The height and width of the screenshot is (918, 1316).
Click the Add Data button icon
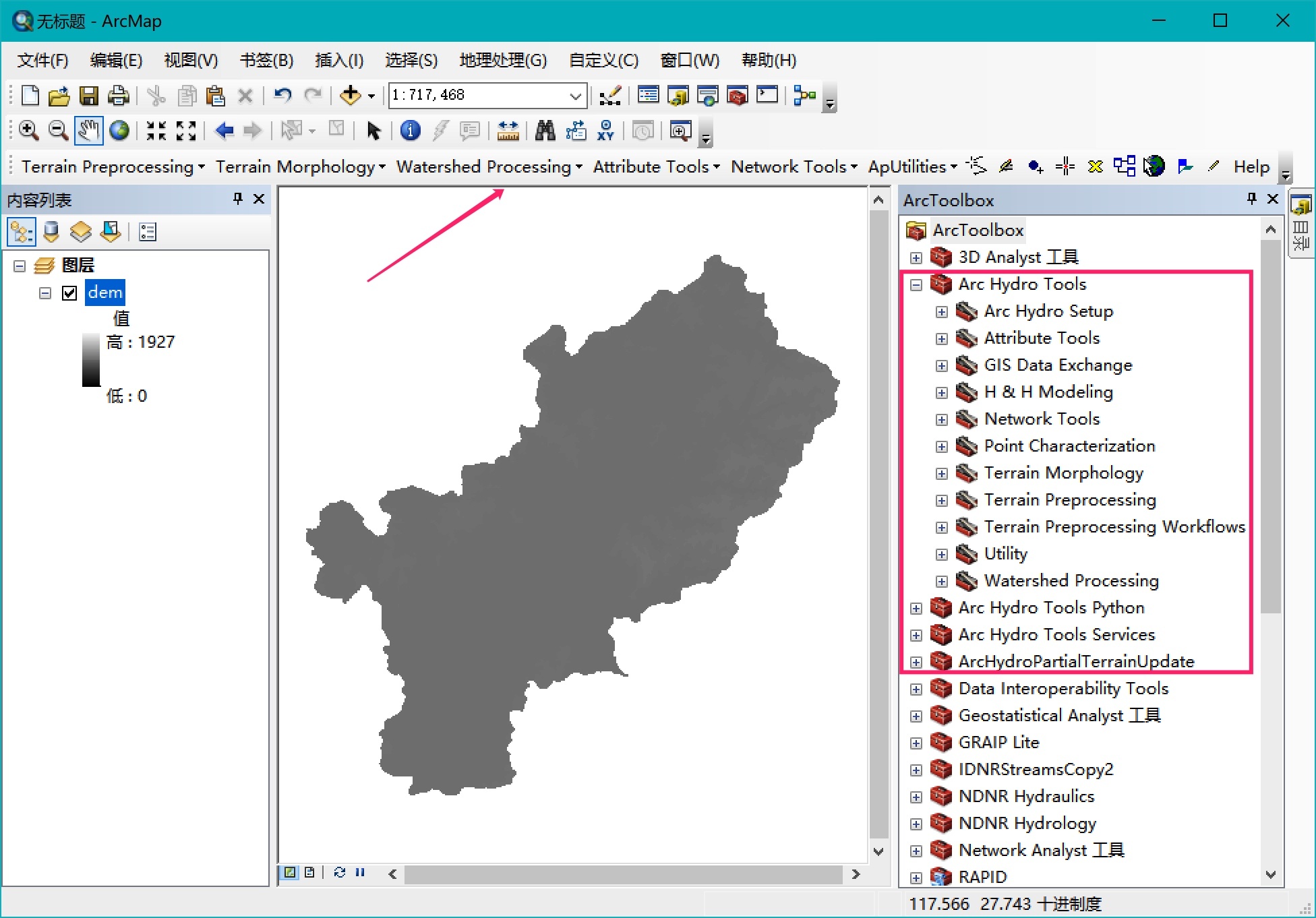350,96
